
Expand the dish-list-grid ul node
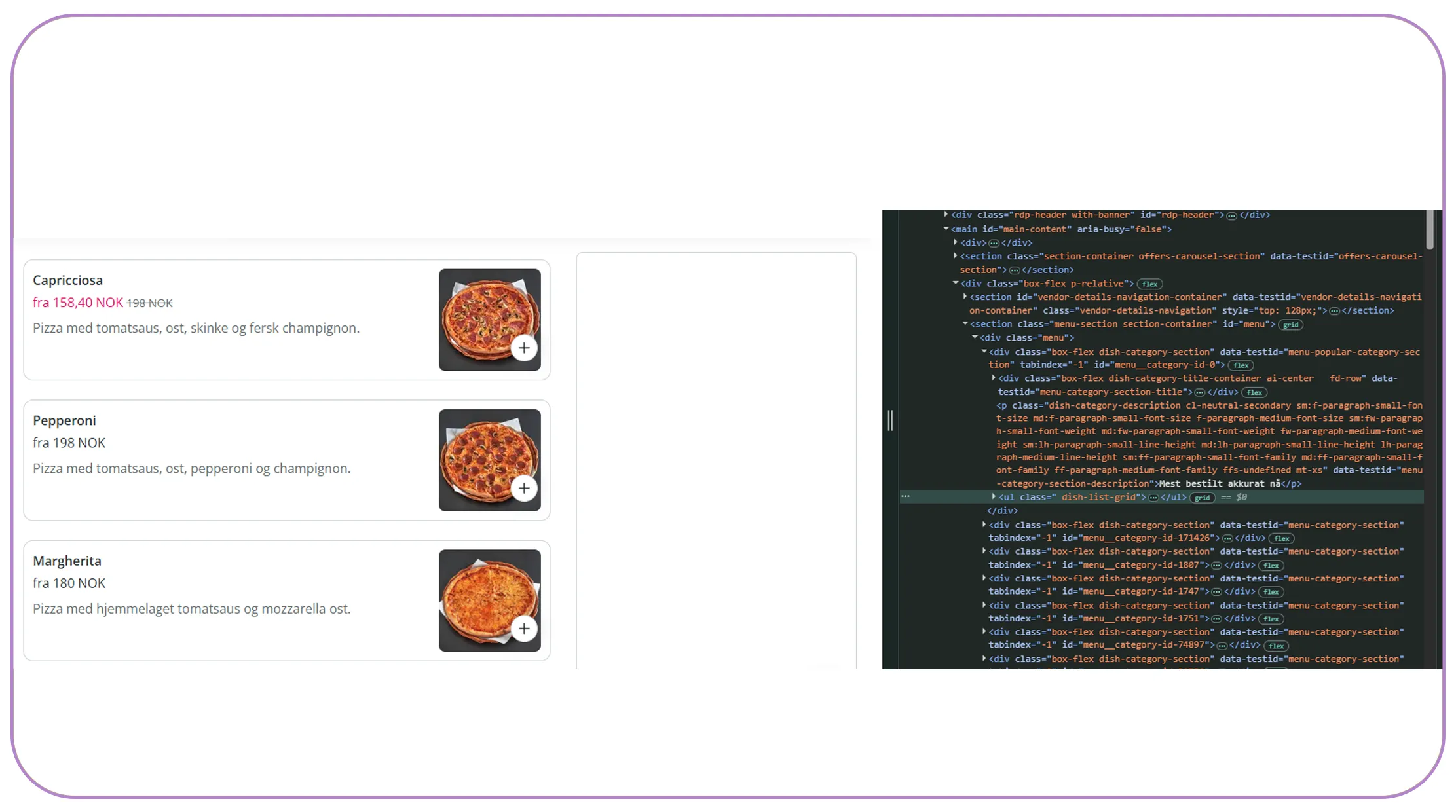[994, 496]
